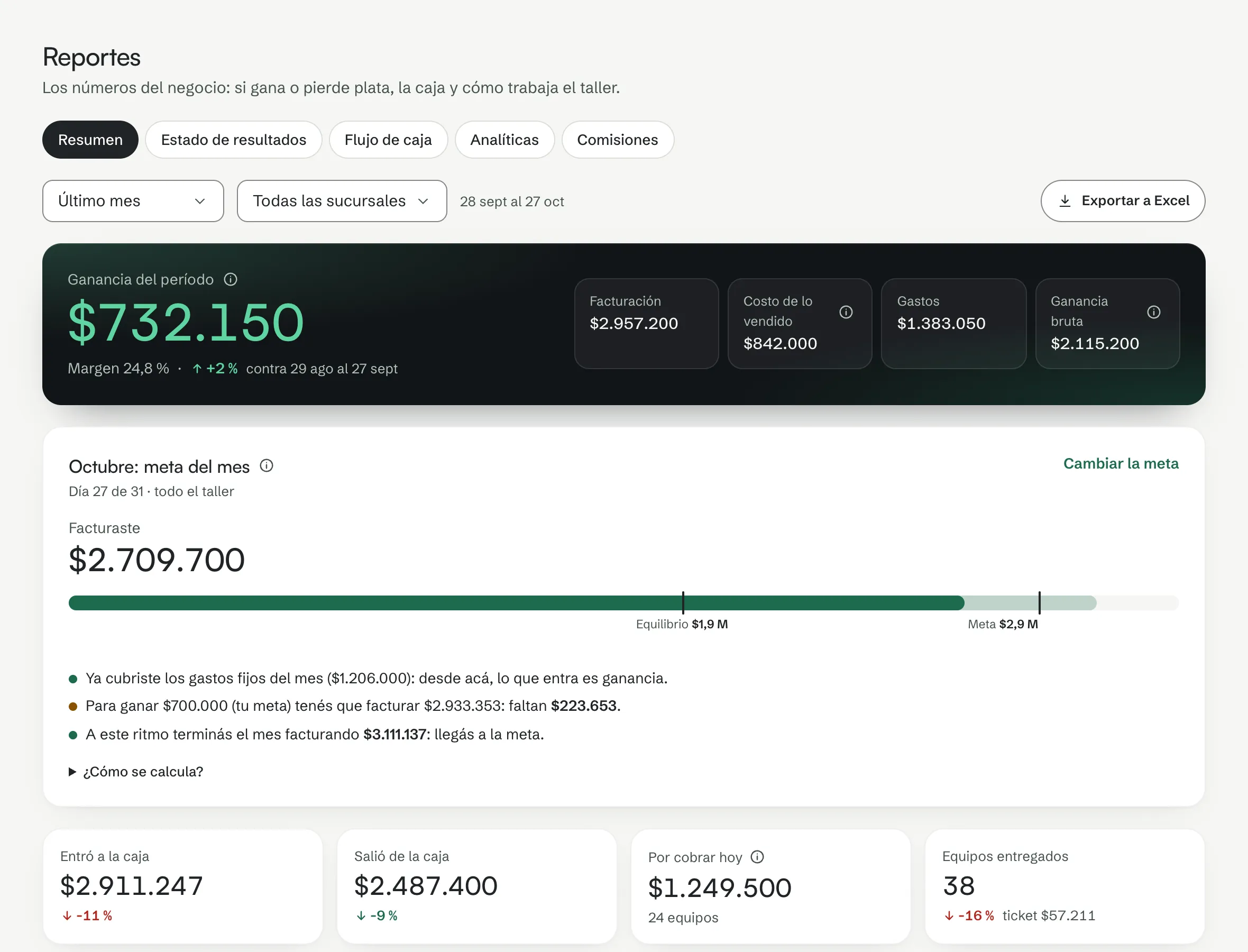
Task: Expand ¿Cómo se calcula? details
Action: pos(136,772)
